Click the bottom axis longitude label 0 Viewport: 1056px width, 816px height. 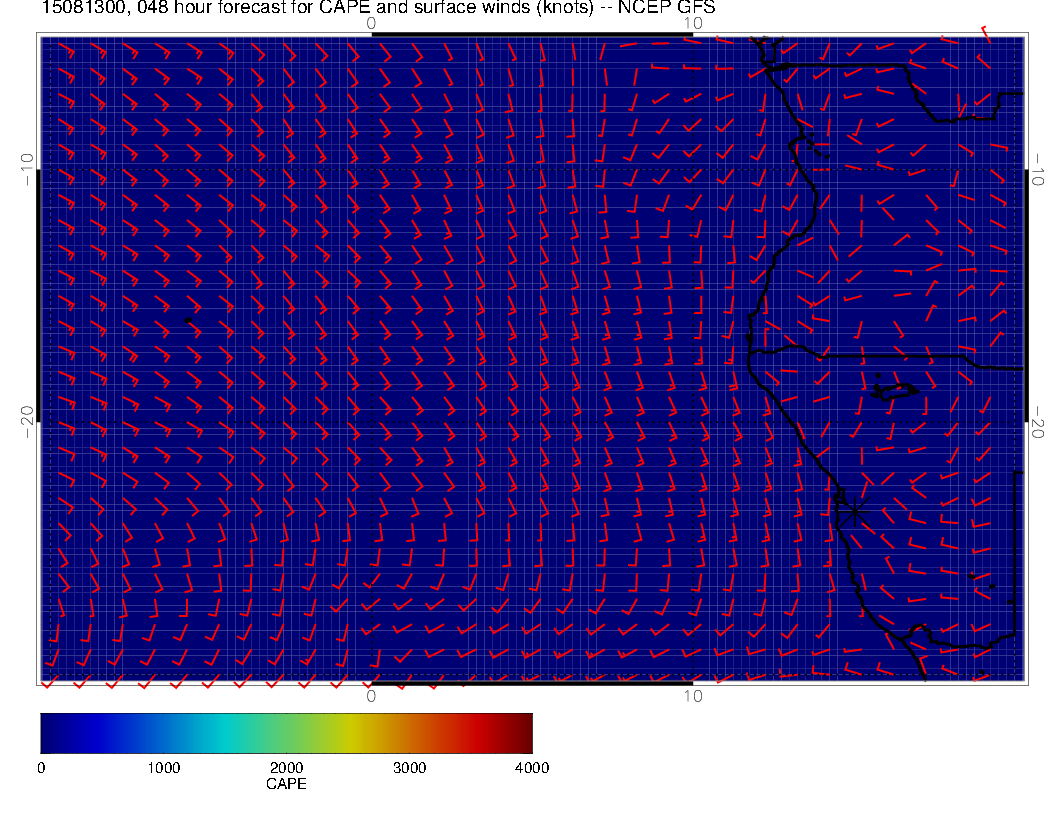click(x=371, y=696)
